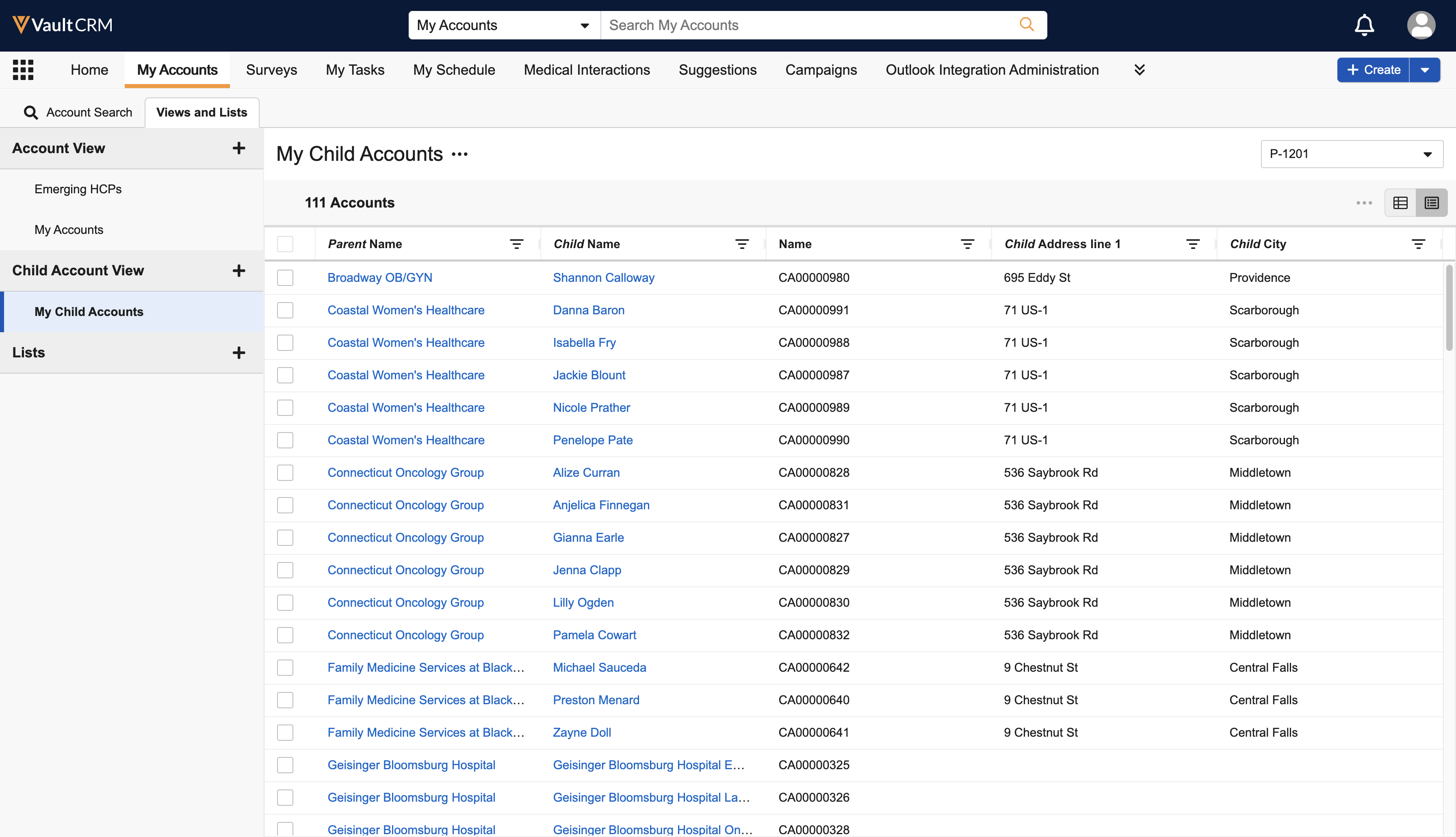Add a new Account View with plus
Viewport: 1456px width, 837px height.
coord(238,148)
